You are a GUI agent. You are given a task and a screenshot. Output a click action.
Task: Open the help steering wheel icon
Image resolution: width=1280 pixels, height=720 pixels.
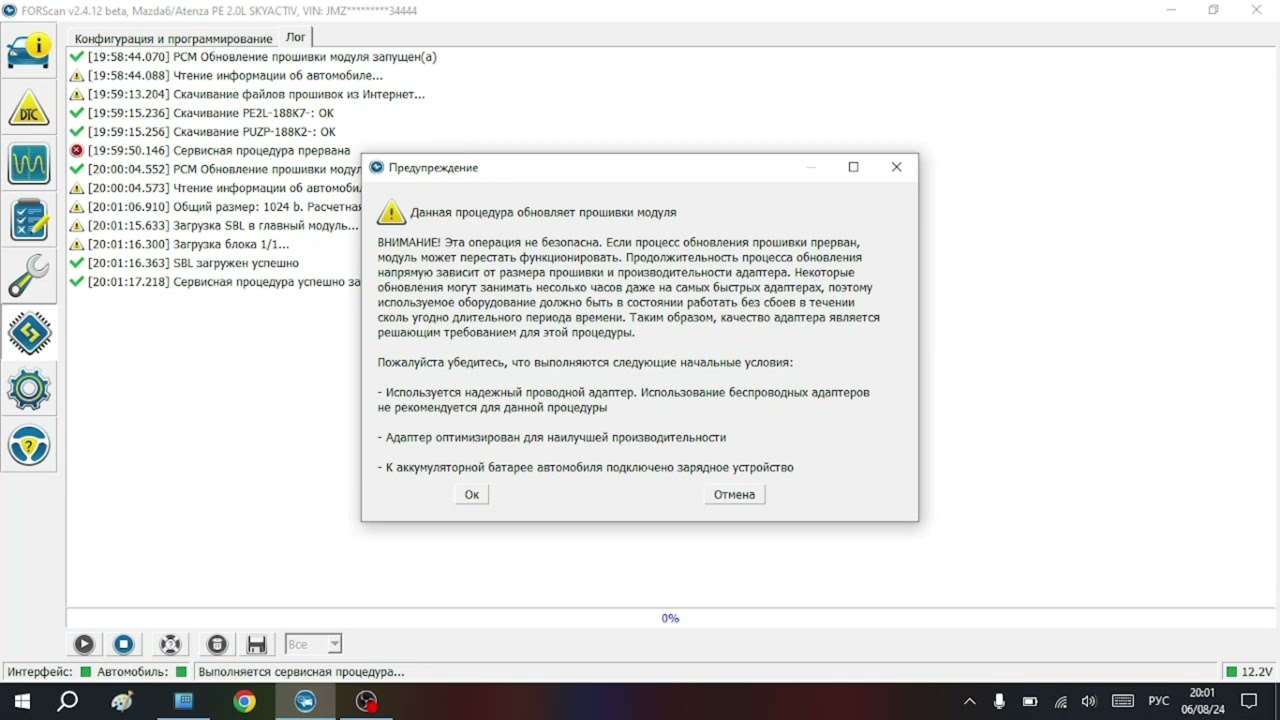[29, 445]
